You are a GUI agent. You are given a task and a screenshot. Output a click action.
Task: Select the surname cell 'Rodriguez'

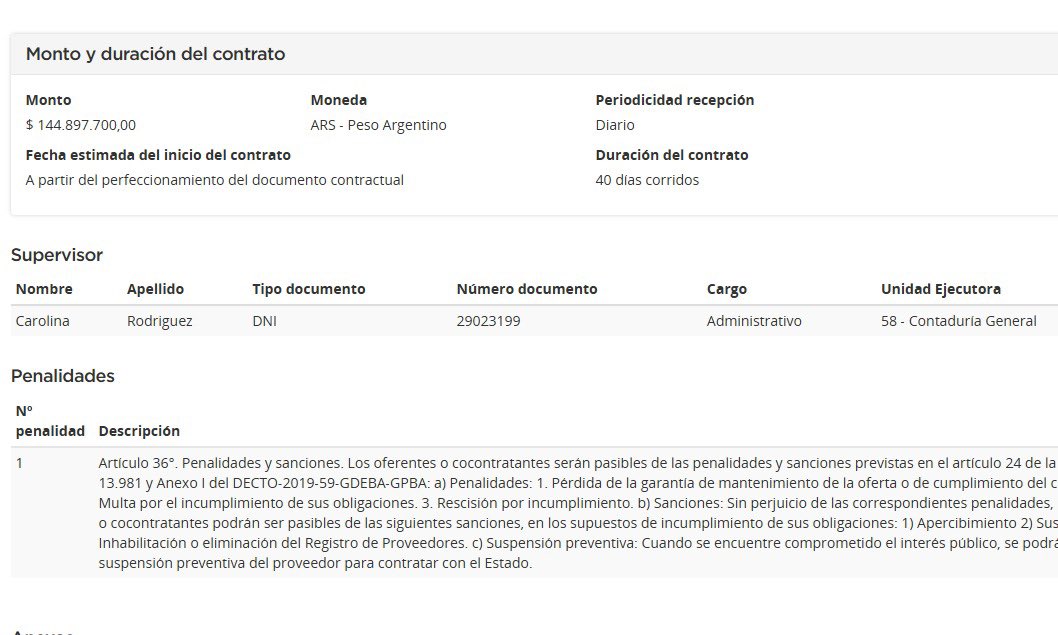(x=159, y=321)
